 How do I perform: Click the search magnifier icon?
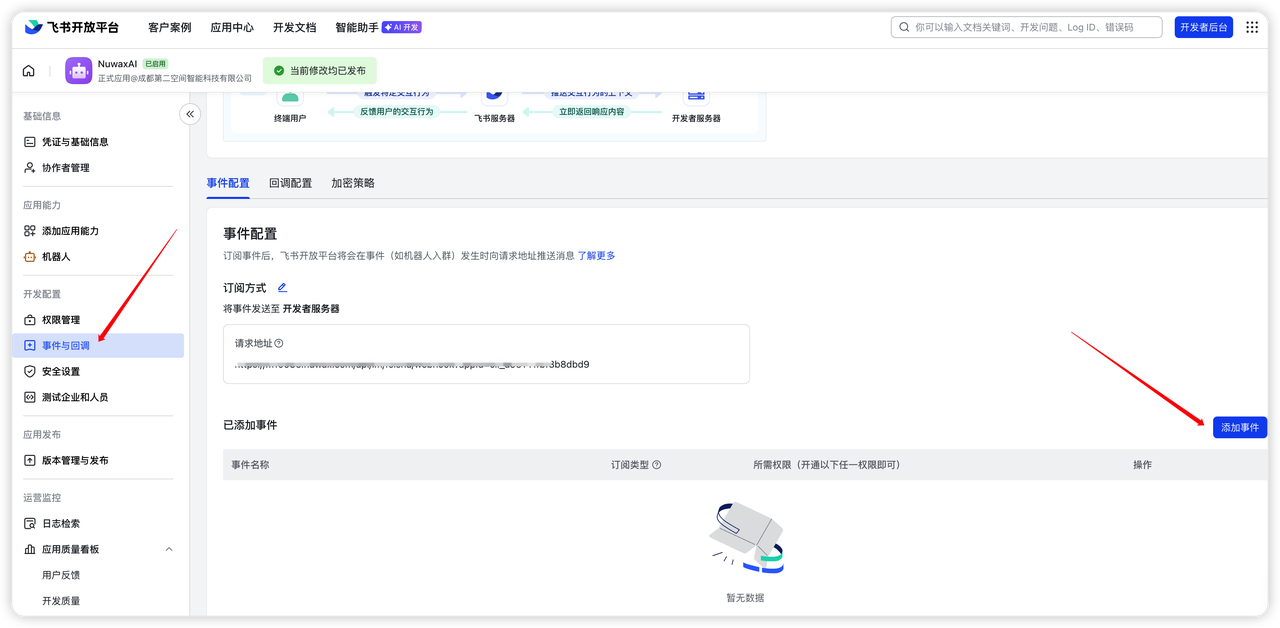point(904,27)
